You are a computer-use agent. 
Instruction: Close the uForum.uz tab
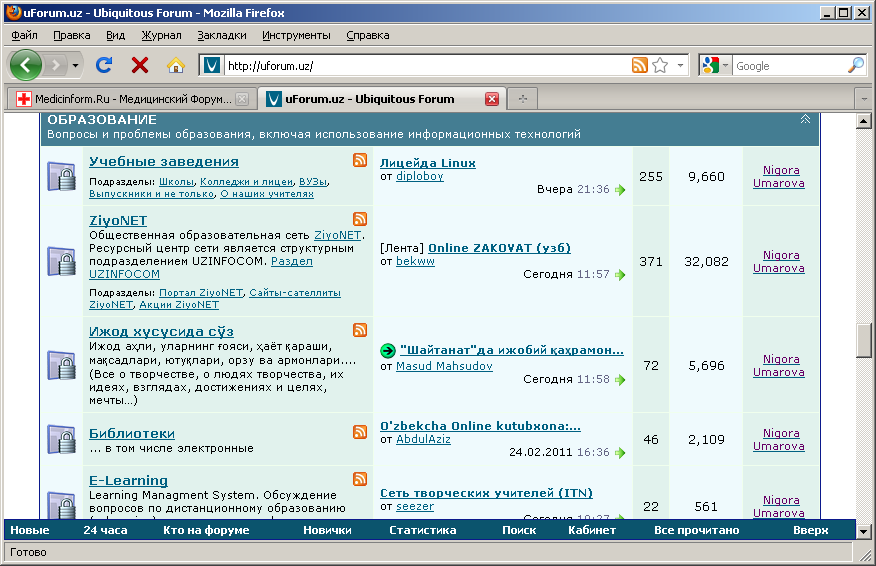click(492, 99)
